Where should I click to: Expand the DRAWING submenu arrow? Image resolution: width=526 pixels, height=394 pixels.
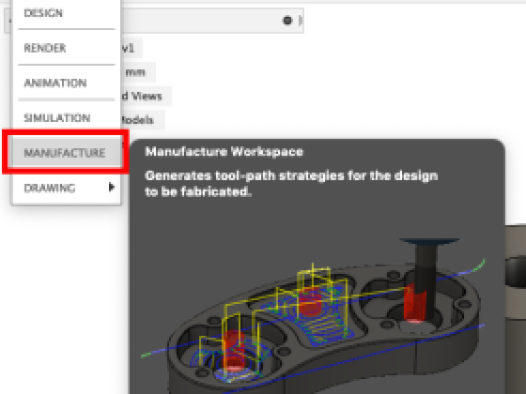(111, 187)
